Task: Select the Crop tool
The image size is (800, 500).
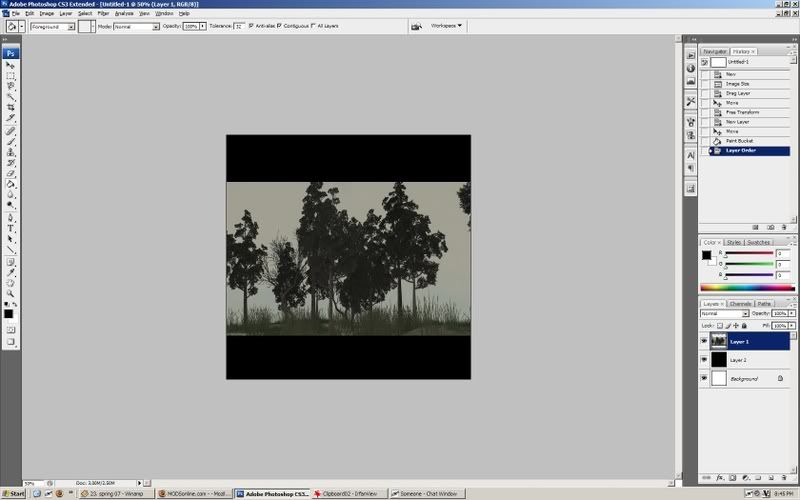Action: tap(11, 108)
